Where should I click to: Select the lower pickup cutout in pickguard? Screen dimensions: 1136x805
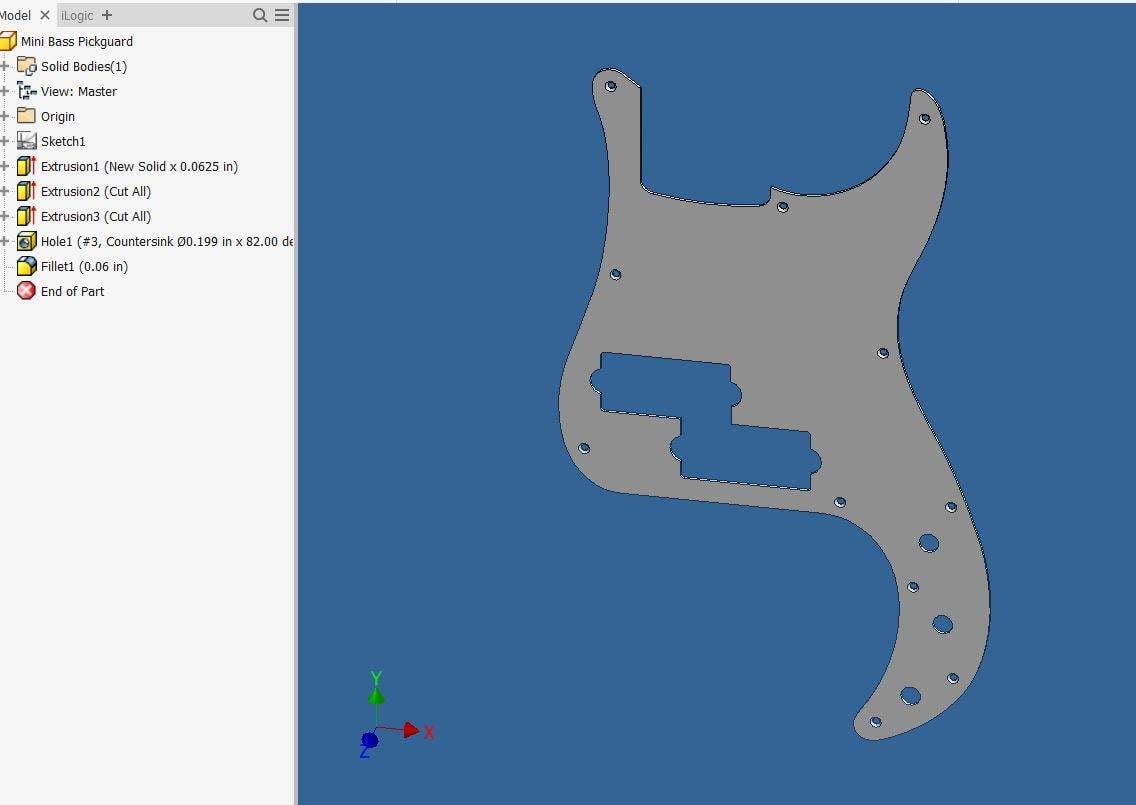click(x=746, y=452)
